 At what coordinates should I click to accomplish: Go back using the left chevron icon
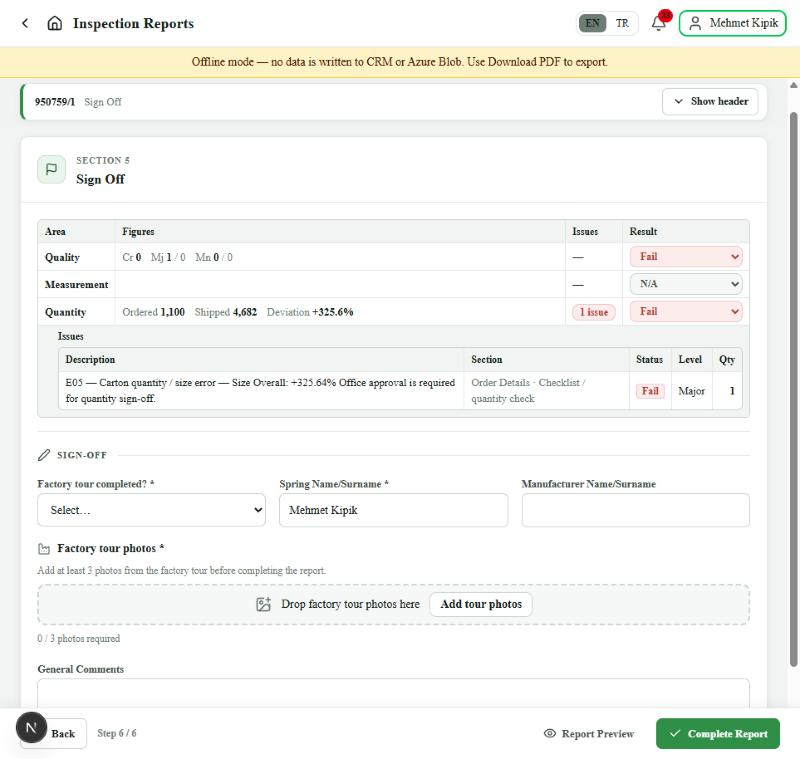pos(25,23)
